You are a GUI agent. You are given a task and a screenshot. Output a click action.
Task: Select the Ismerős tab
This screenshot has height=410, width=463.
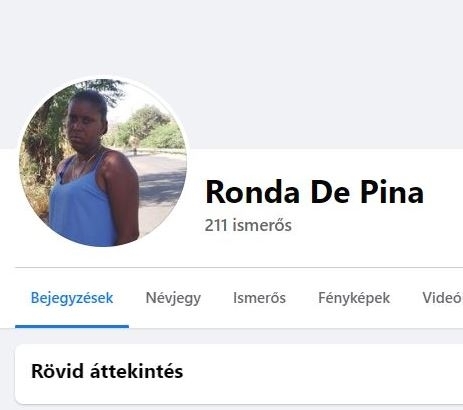(259, 298)
